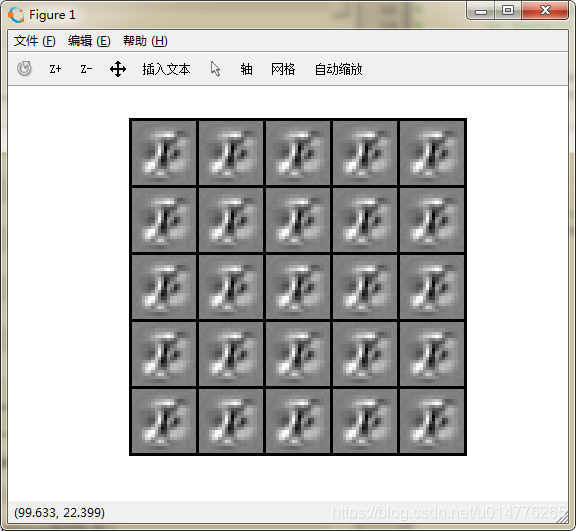Click the Figure 1 Octave title icon
The height and width of the screenshot is (531, 576).
[x=16, y=15]
